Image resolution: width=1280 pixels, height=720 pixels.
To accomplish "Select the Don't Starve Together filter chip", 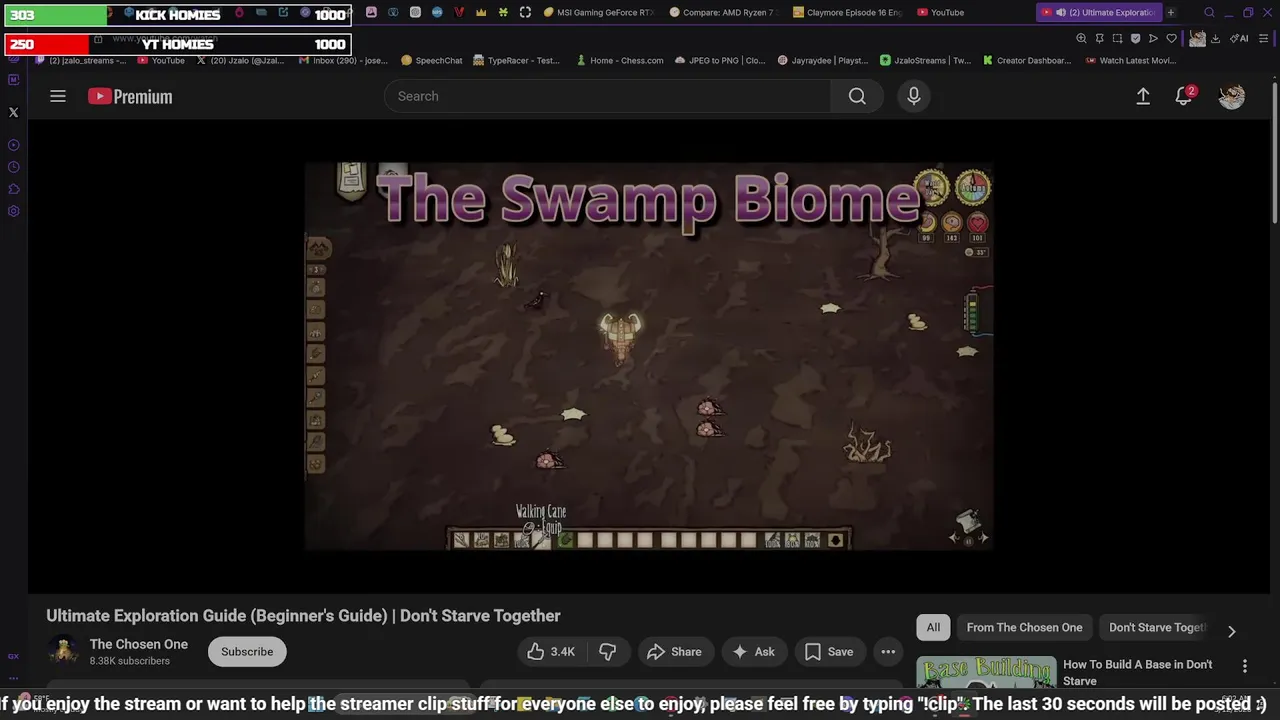I will pos(1157,627).
